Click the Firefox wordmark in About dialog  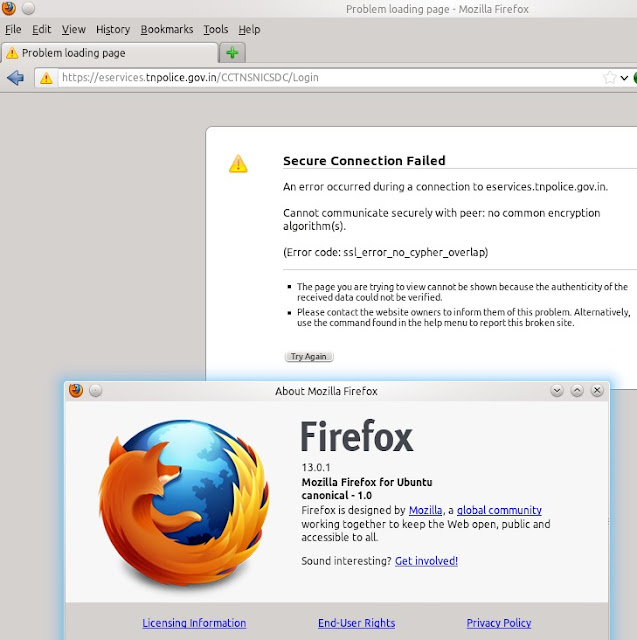click(357, 436)
